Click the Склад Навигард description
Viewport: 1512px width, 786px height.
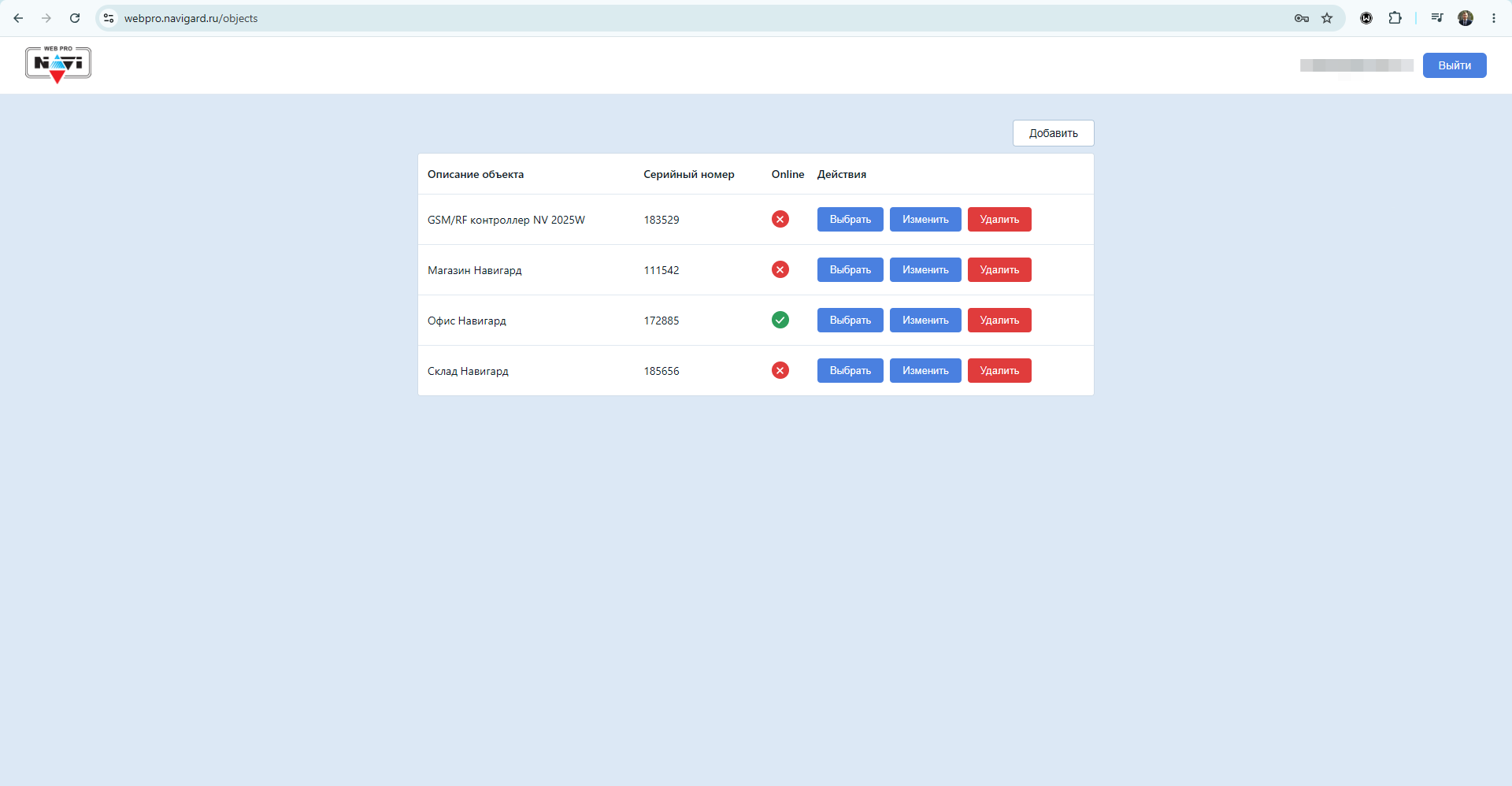coord(468,371)
